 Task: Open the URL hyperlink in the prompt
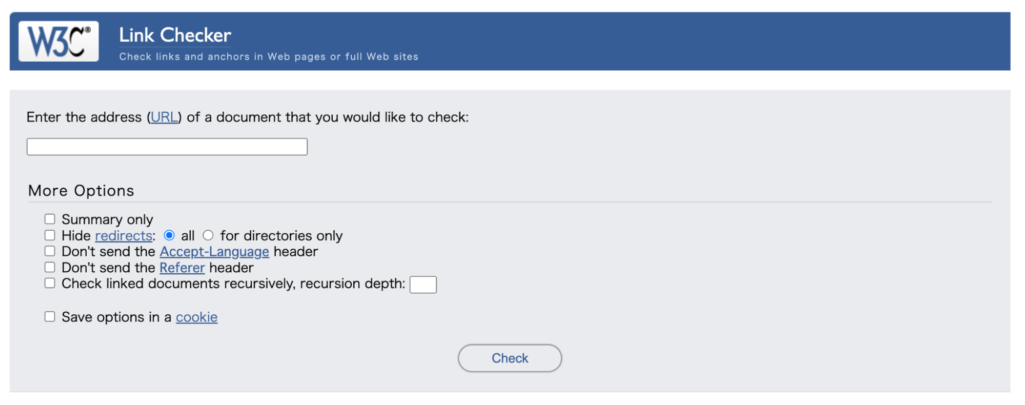coord(164,117)
